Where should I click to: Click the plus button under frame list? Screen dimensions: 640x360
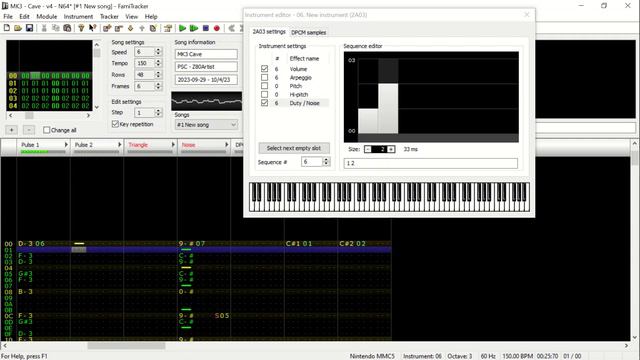(11, 130)
